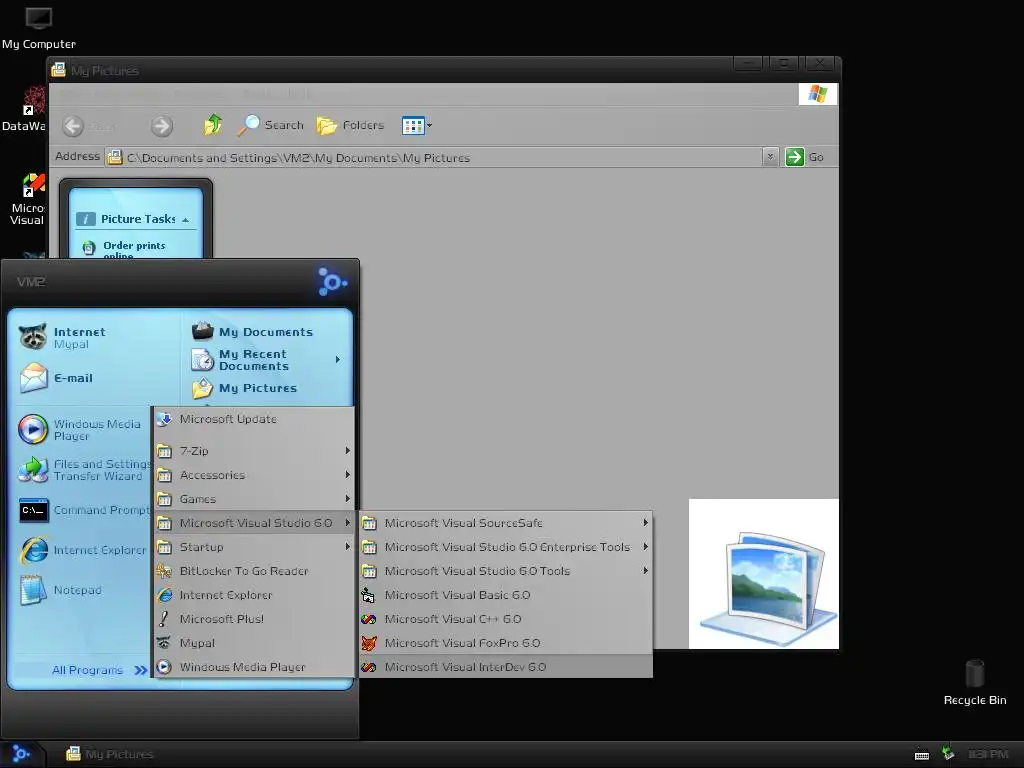
Task: Select Microsoft Visual Studio 6.0 folder
Action: pos(254,523)
